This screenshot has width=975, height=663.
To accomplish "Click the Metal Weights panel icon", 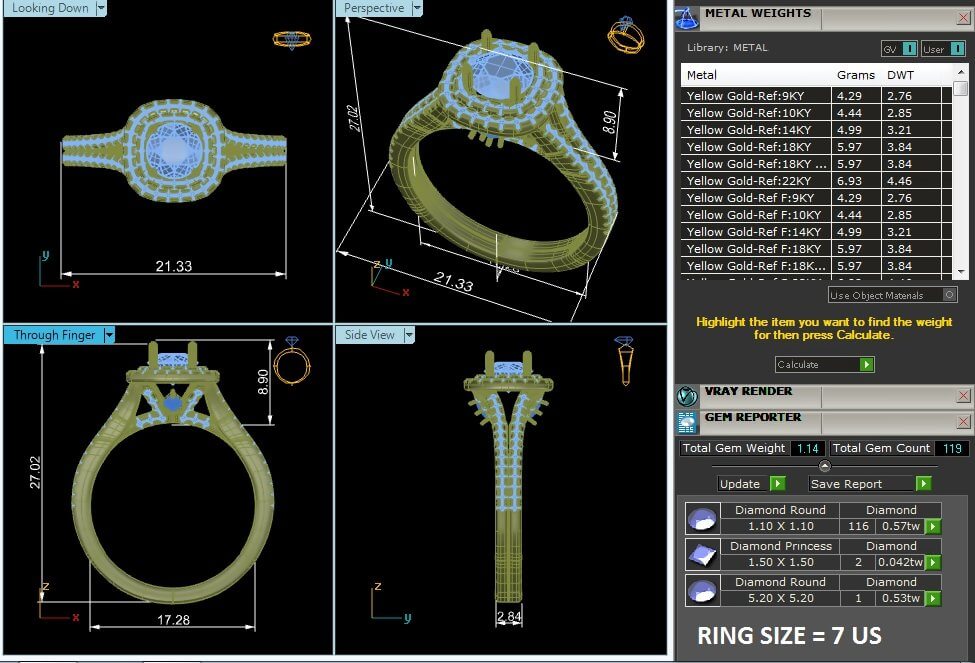I will (686, 17).
